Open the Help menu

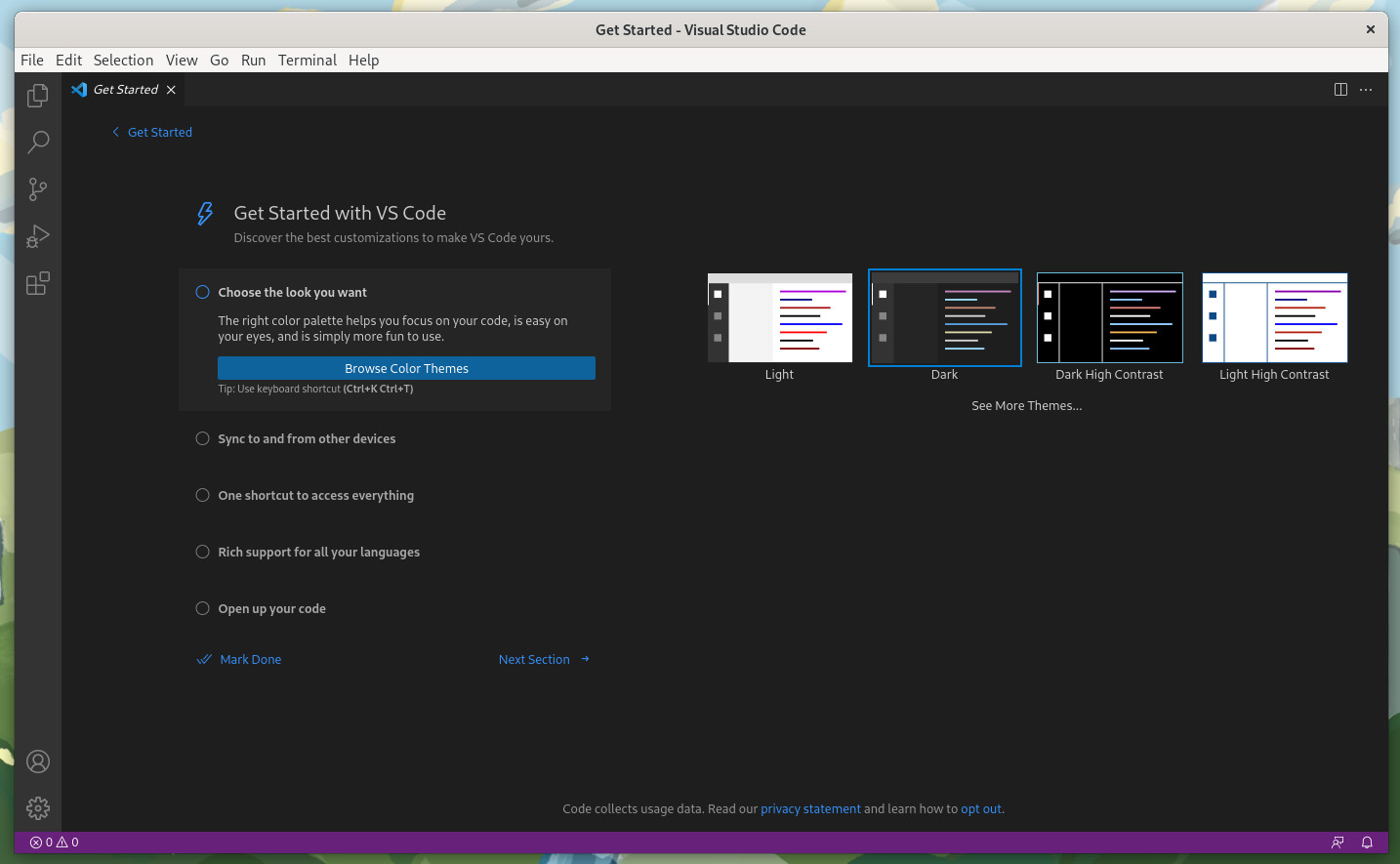coord(364,61)
